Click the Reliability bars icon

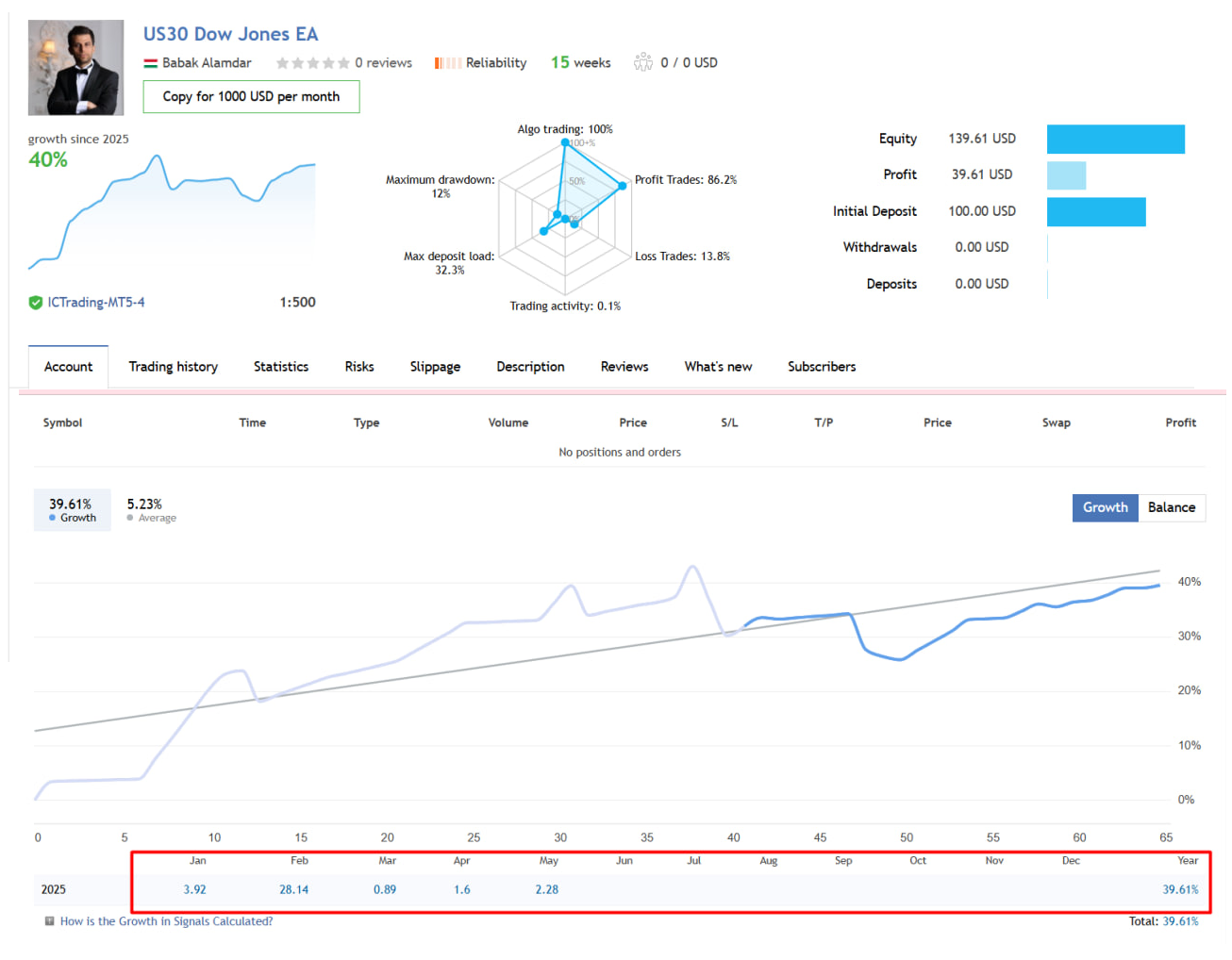pos(448,63)
